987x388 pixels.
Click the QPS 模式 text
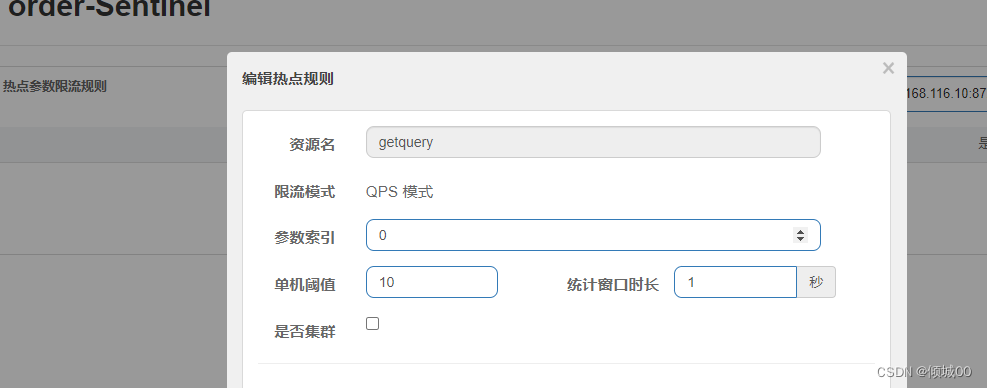(x=400, y=191)
